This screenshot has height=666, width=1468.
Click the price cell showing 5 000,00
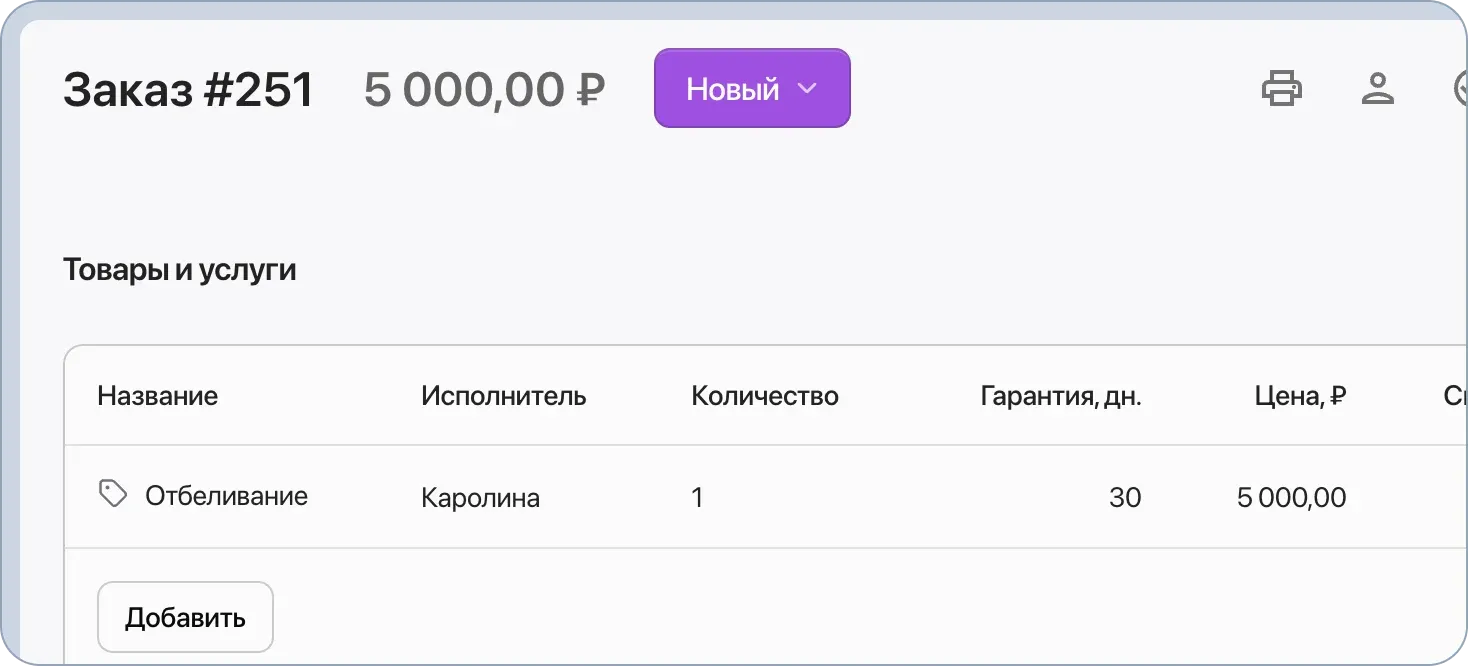click(1292, 496)
